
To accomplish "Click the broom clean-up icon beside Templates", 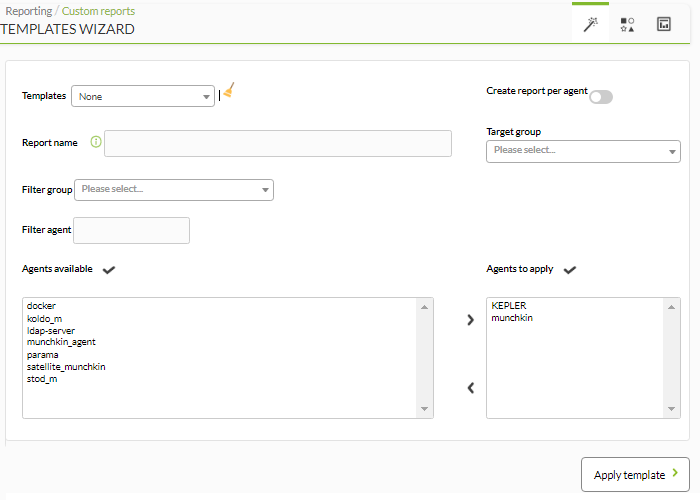I will 229,90.
